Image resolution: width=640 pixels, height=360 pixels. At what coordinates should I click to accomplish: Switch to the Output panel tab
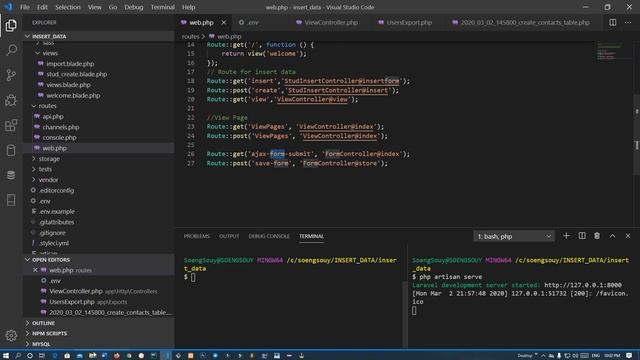coord(229,236)
